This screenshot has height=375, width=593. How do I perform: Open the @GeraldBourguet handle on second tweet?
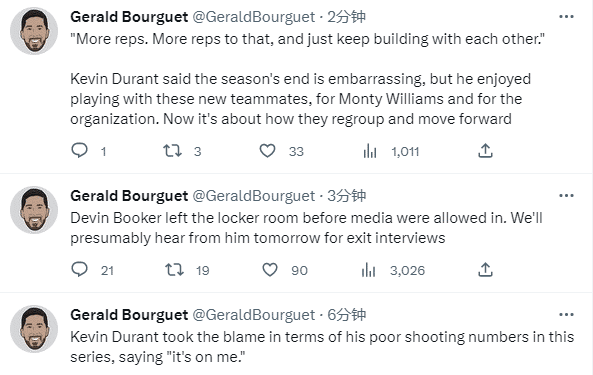[254, 196]
